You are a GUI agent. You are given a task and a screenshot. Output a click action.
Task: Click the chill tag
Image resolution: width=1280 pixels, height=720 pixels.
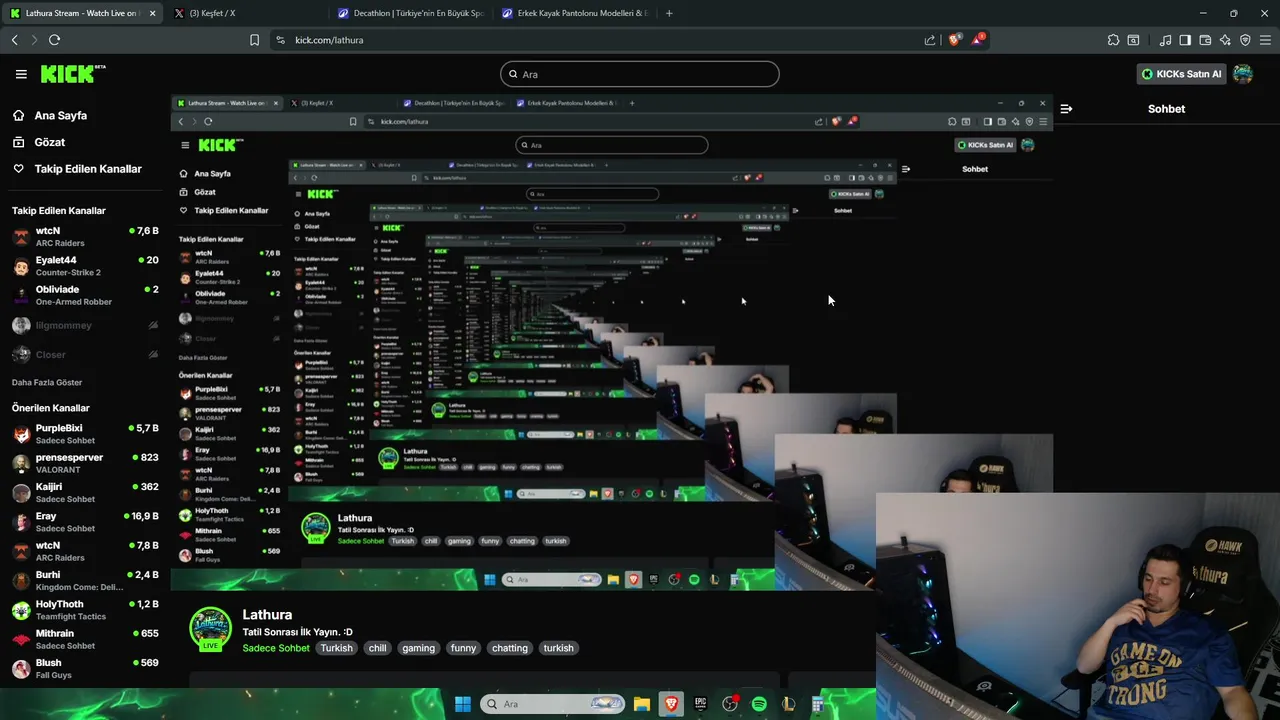click(377, 648)
